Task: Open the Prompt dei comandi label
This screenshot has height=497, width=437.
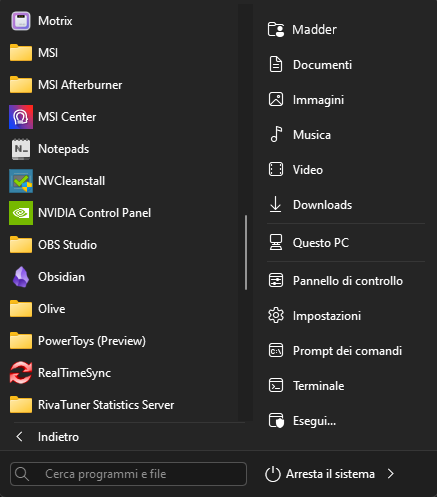Action: 347,351
